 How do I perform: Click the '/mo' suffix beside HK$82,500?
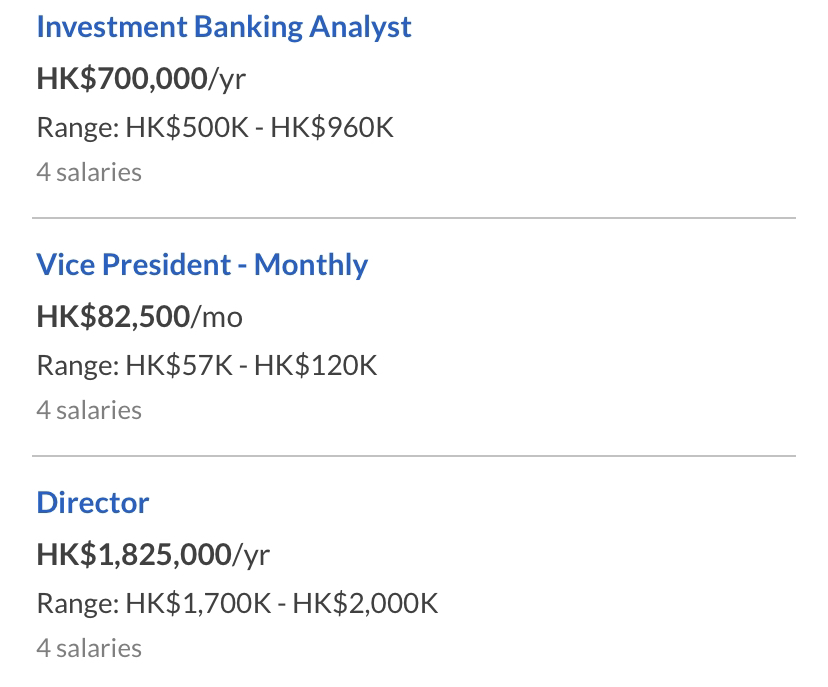point(217,317)
